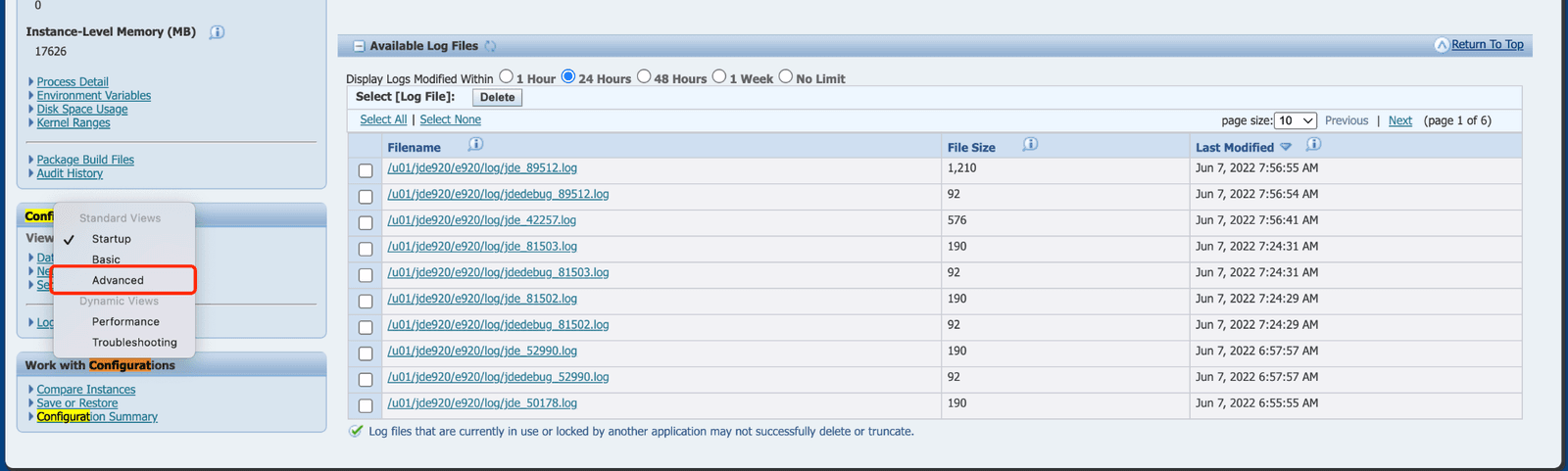This screenshot has height=471, width=1568.
Task: Check the box for jde_52990.log
Action: coord(366,353)
